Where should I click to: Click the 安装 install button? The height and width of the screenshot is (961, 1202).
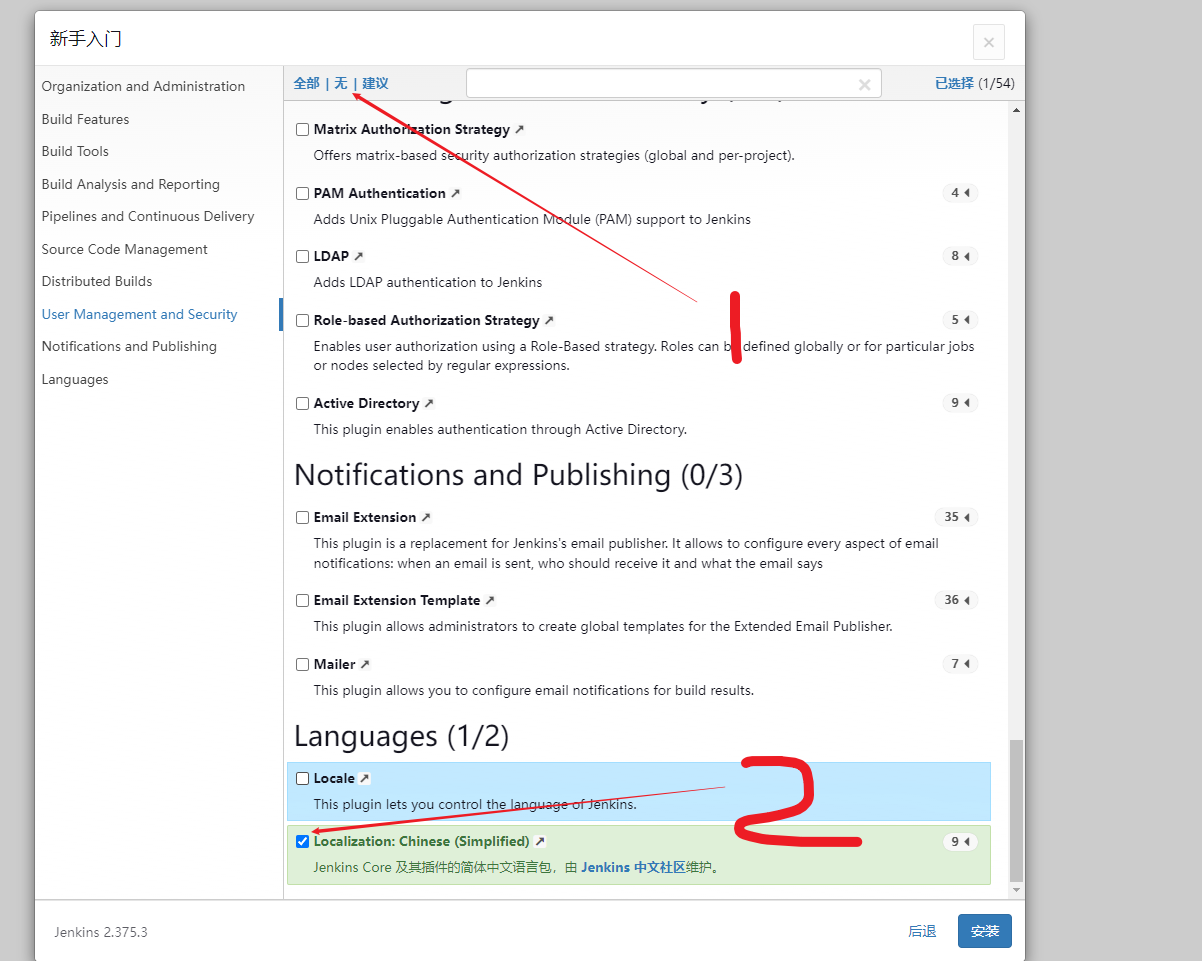pyautogui.click(x=984, y=931)
